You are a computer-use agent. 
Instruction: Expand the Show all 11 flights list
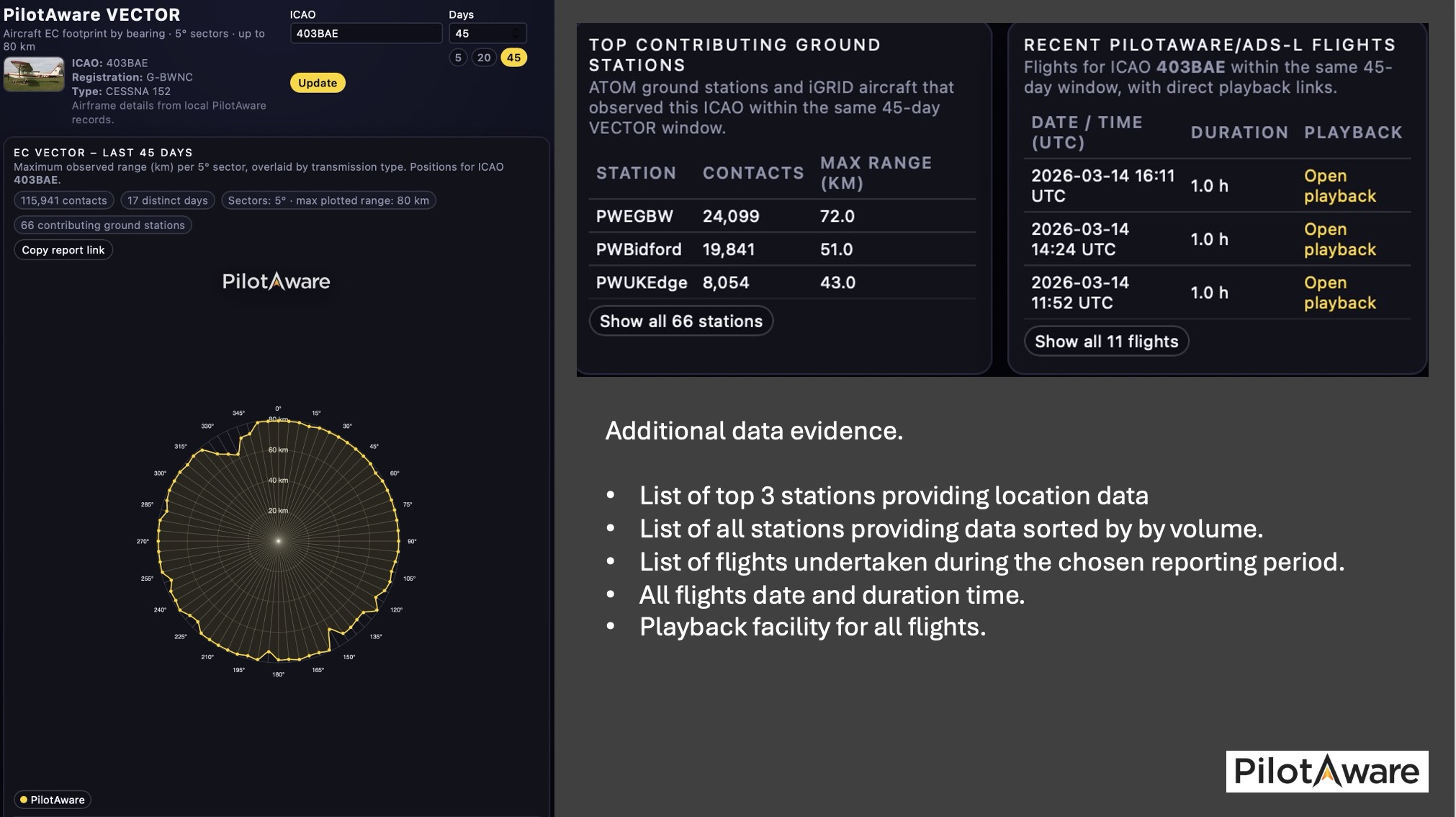[x=1106, y=341]
